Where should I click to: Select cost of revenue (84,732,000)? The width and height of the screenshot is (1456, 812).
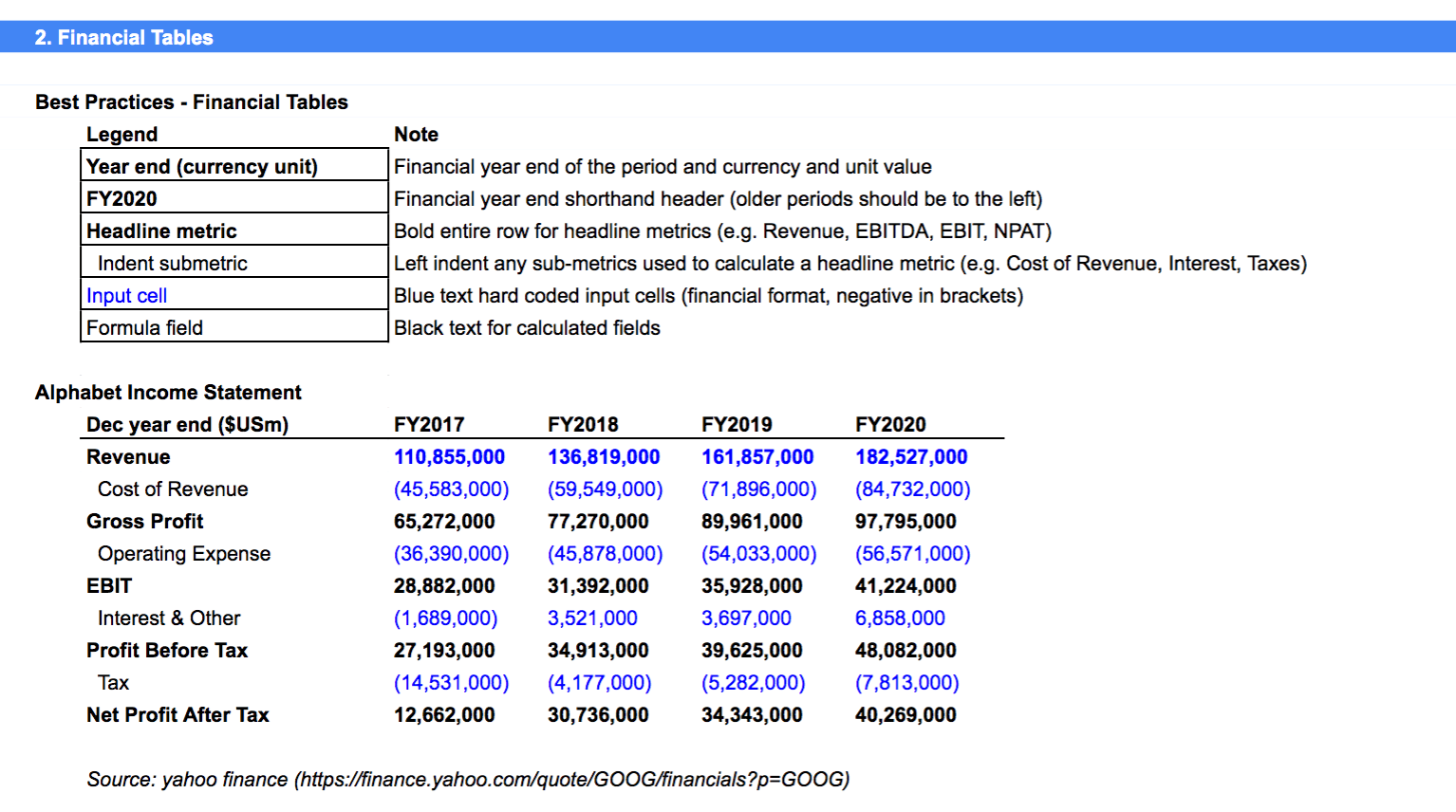(912, 489)
